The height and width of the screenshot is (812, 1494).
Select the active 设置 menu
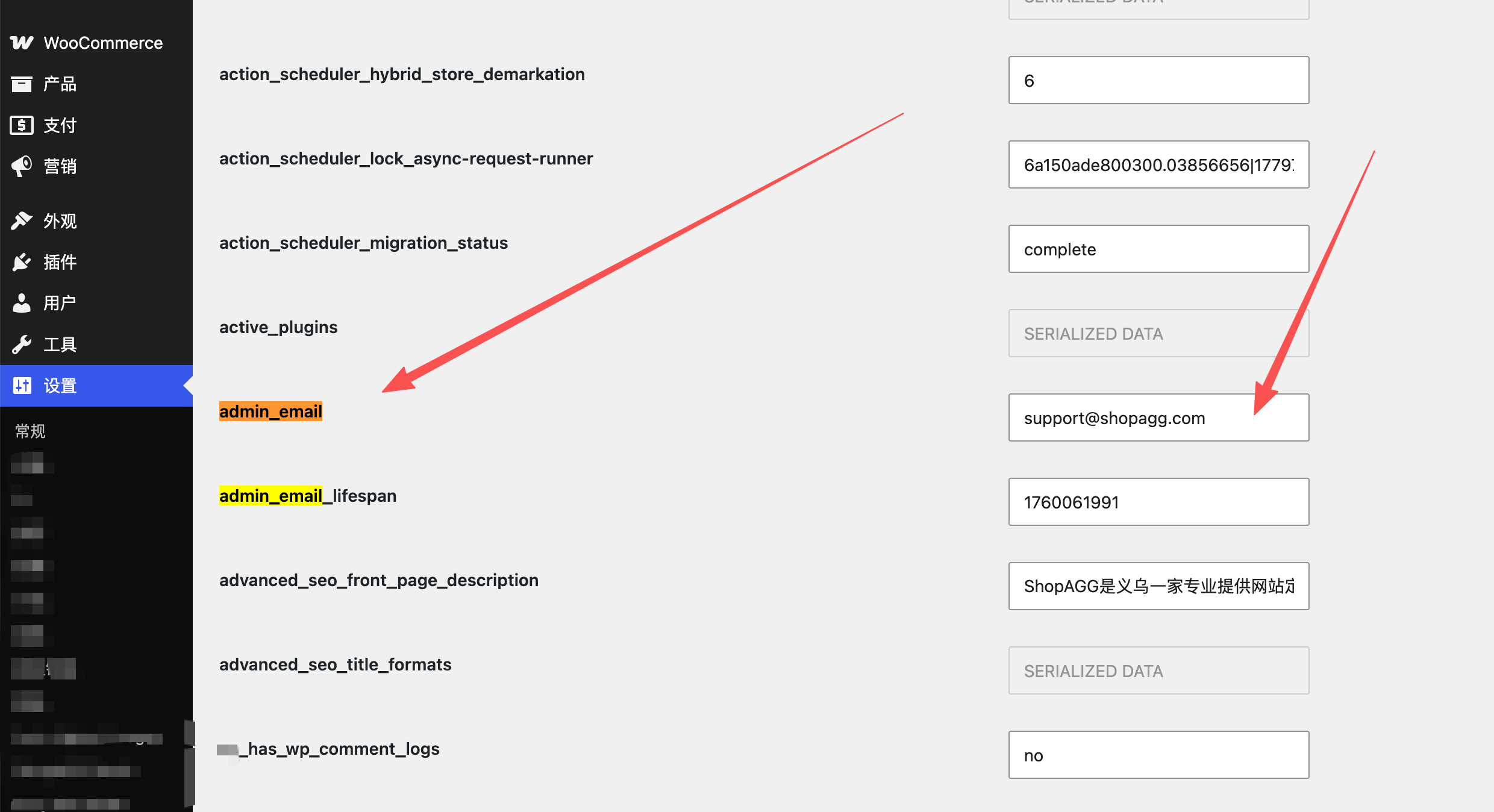click(x=96, y=386)
